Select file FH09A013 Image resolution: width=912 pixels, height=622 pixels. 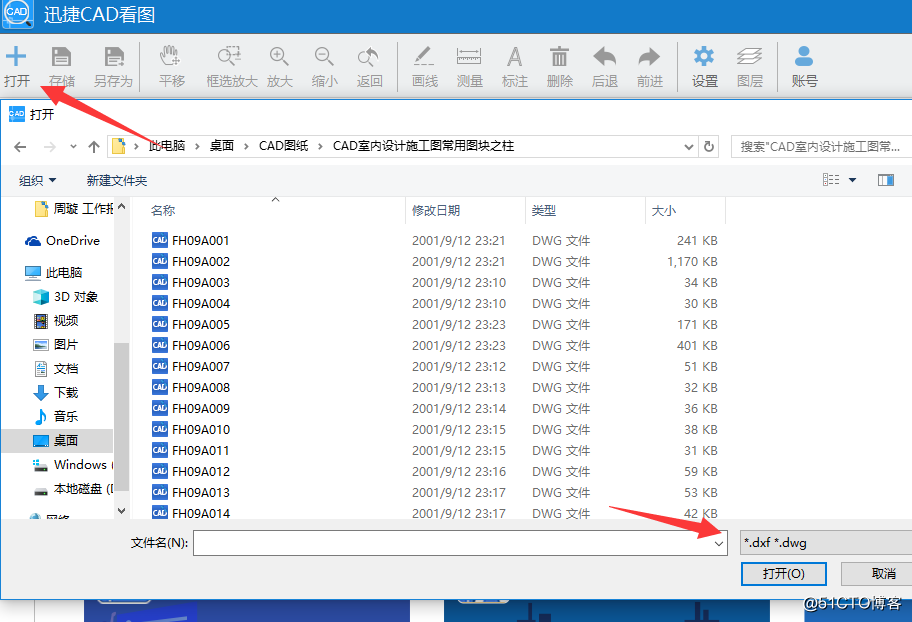[190, 492]
